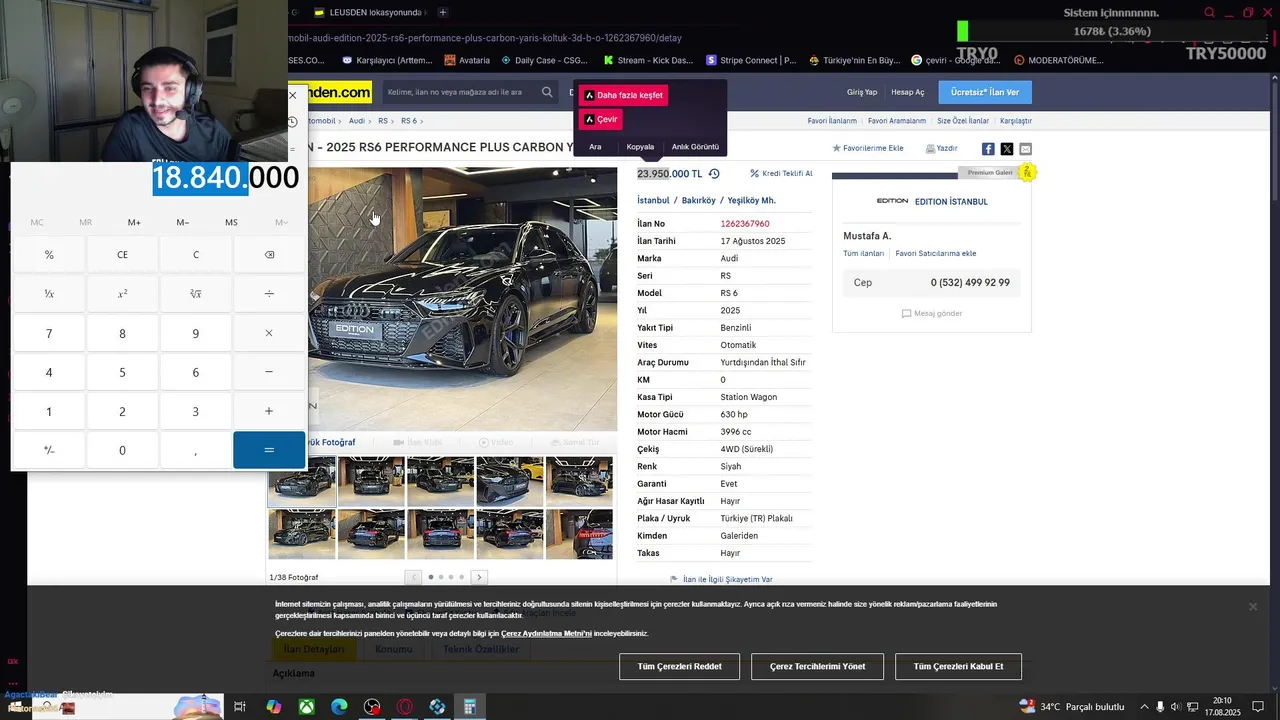Choose 'Ara' in the selection popup
The width and height of the screenshot is (1280, 720).
[595, 147]
